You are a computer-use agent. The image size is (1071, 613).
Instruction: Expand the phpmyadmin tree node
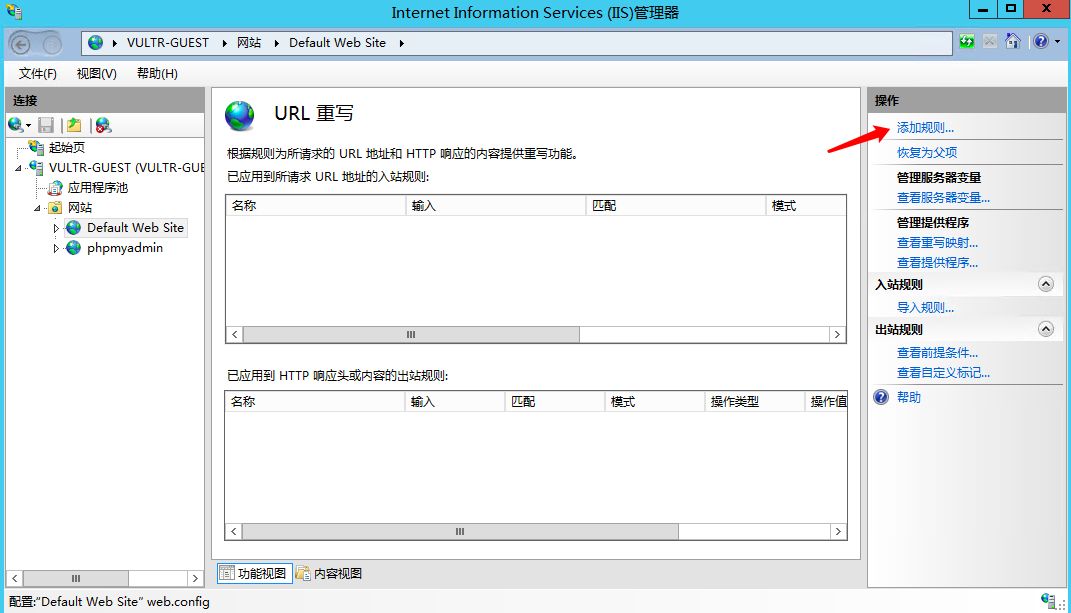[56, 249]
